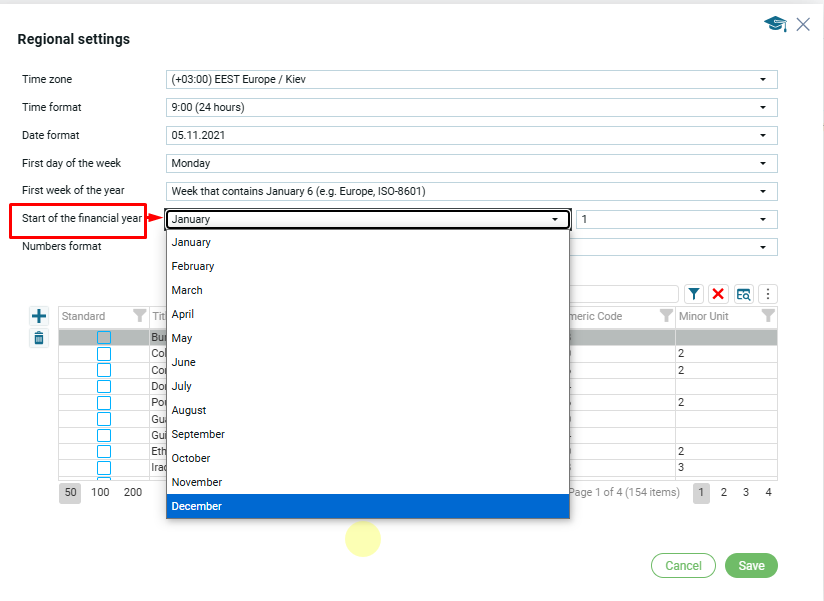Tick the Standard checkbox in third row
This screenshot has height=601, width=824.
pos(104,370)
